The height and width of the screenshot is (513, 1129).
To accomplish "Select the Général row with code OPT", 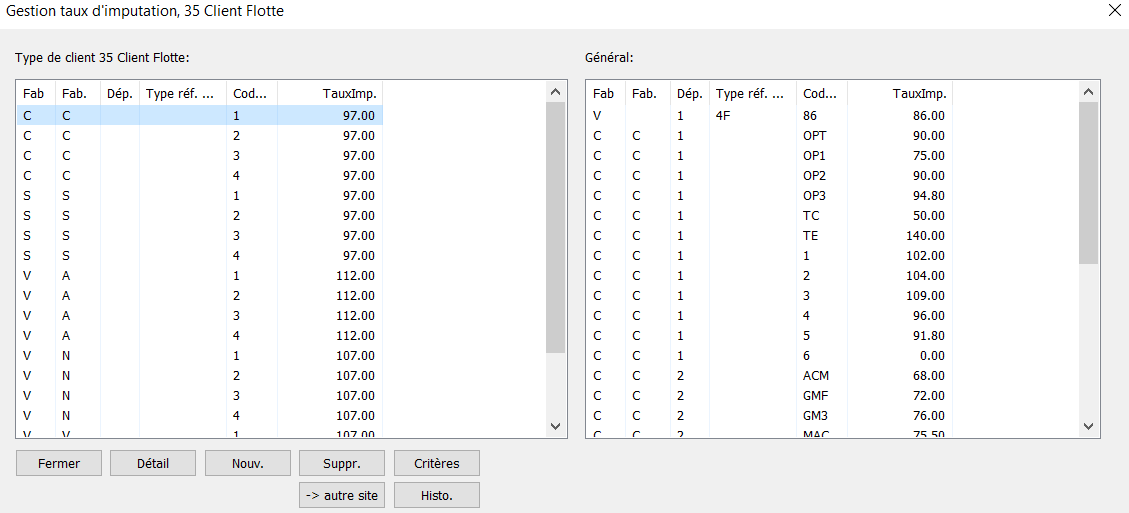I will (x=769, y=135).
